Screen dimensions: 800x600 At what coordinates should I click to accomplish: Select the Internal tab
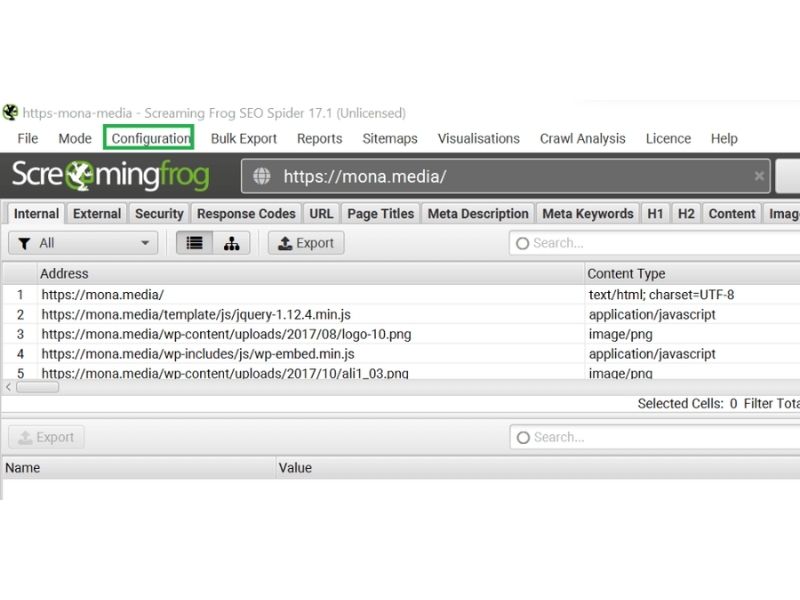[36, 213]
